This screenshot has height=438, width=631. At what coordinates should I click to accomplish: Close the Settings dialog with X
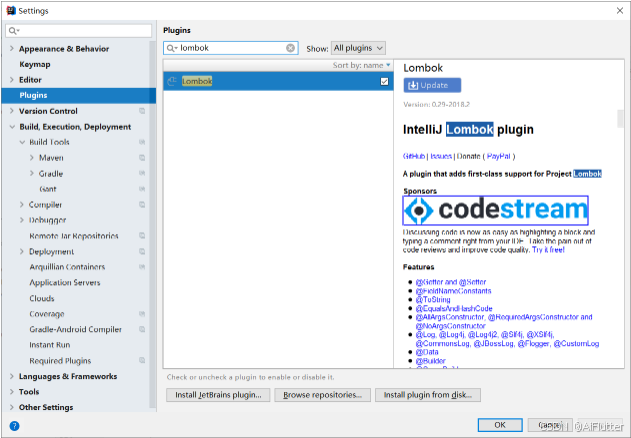(620, 10)
